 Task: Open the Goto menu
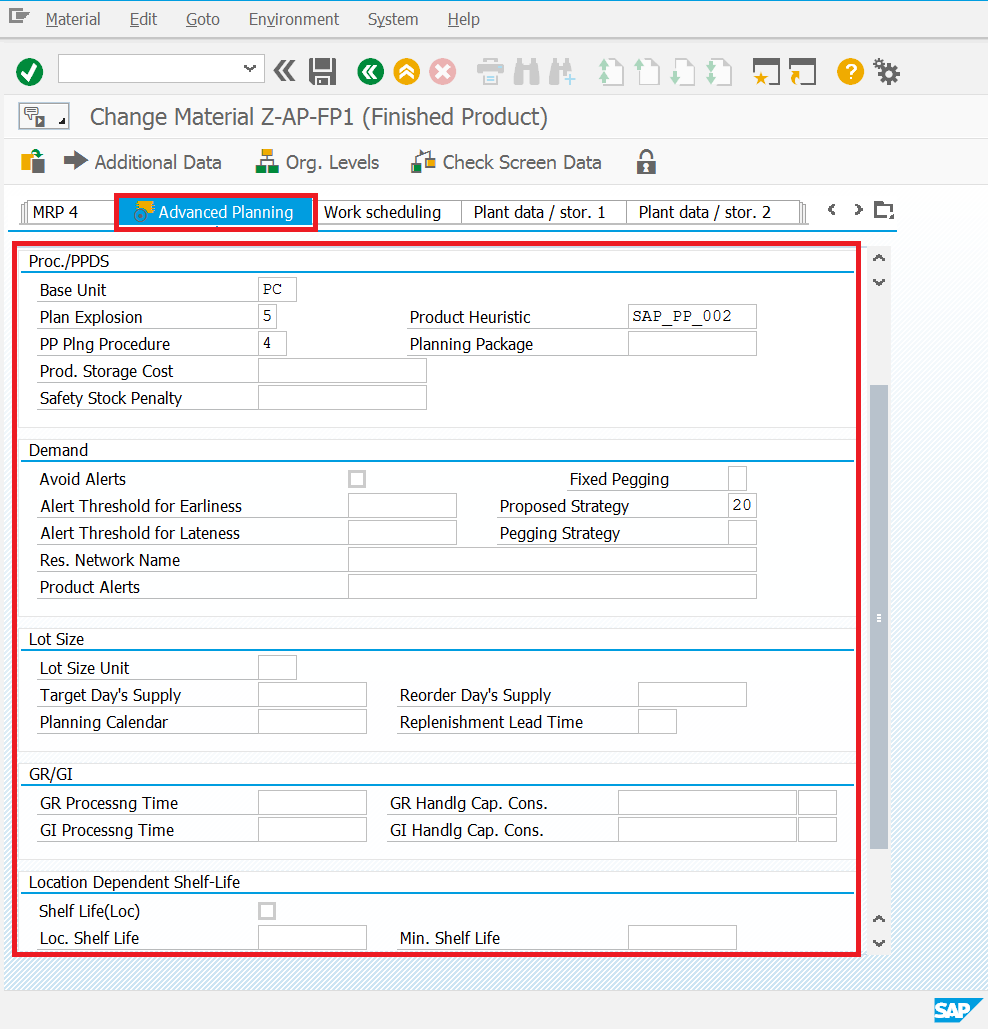coord(202,19)
